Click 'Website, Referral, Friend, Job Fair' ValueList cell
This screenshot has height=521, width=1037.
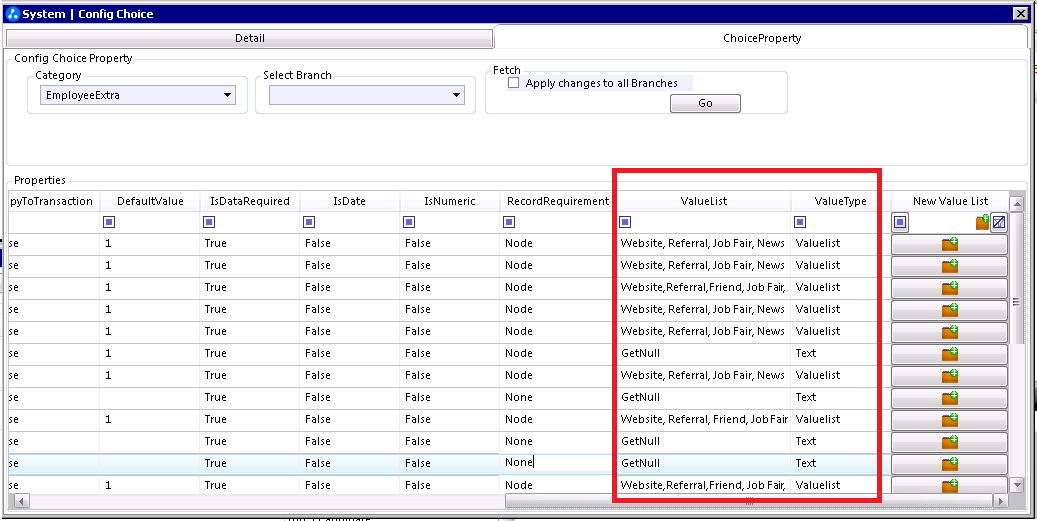[704, 420]
